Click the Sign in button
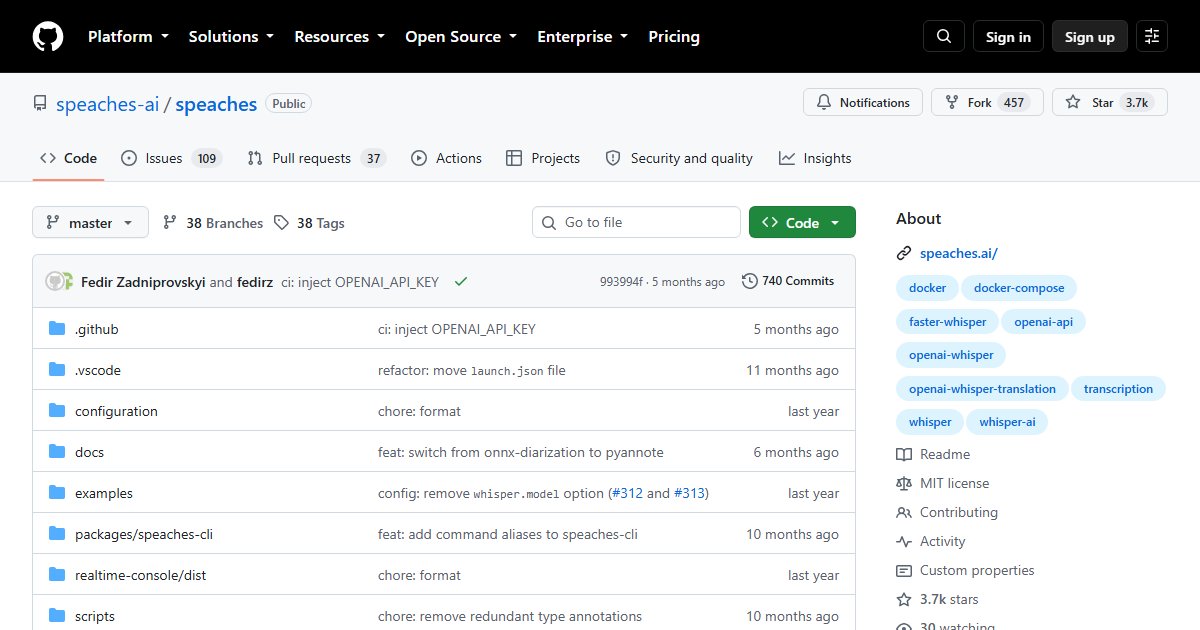 pyautogui.click(x=1008, y=37)
